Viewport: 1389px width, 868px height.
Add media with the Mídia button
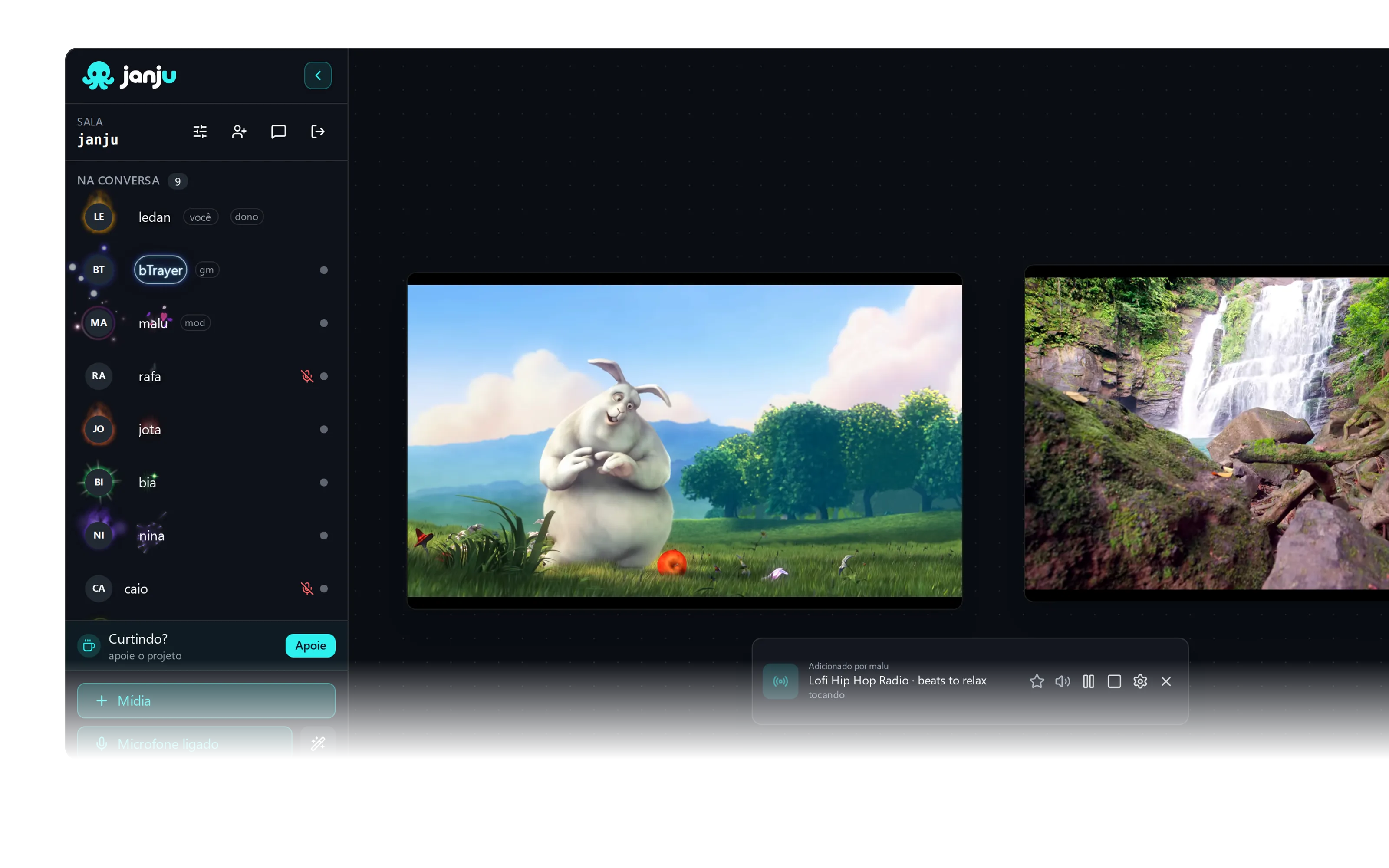pos(206,700)
